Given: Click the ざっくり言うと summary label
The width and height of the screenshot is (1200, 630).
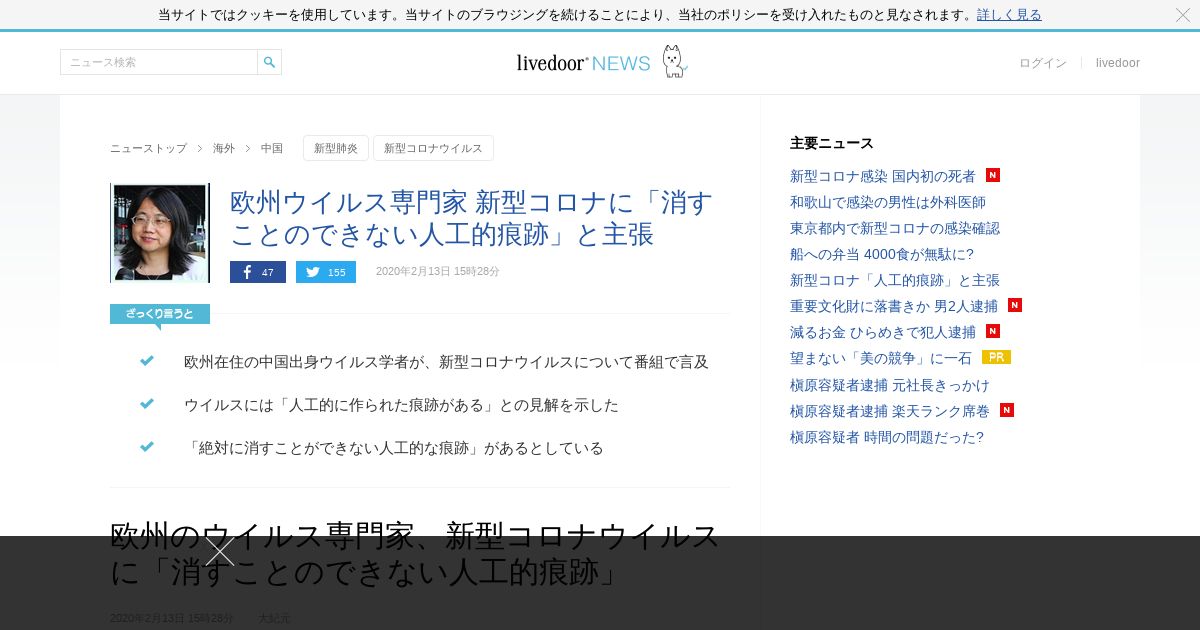Looking at the screenshot, I should [160, 314].
